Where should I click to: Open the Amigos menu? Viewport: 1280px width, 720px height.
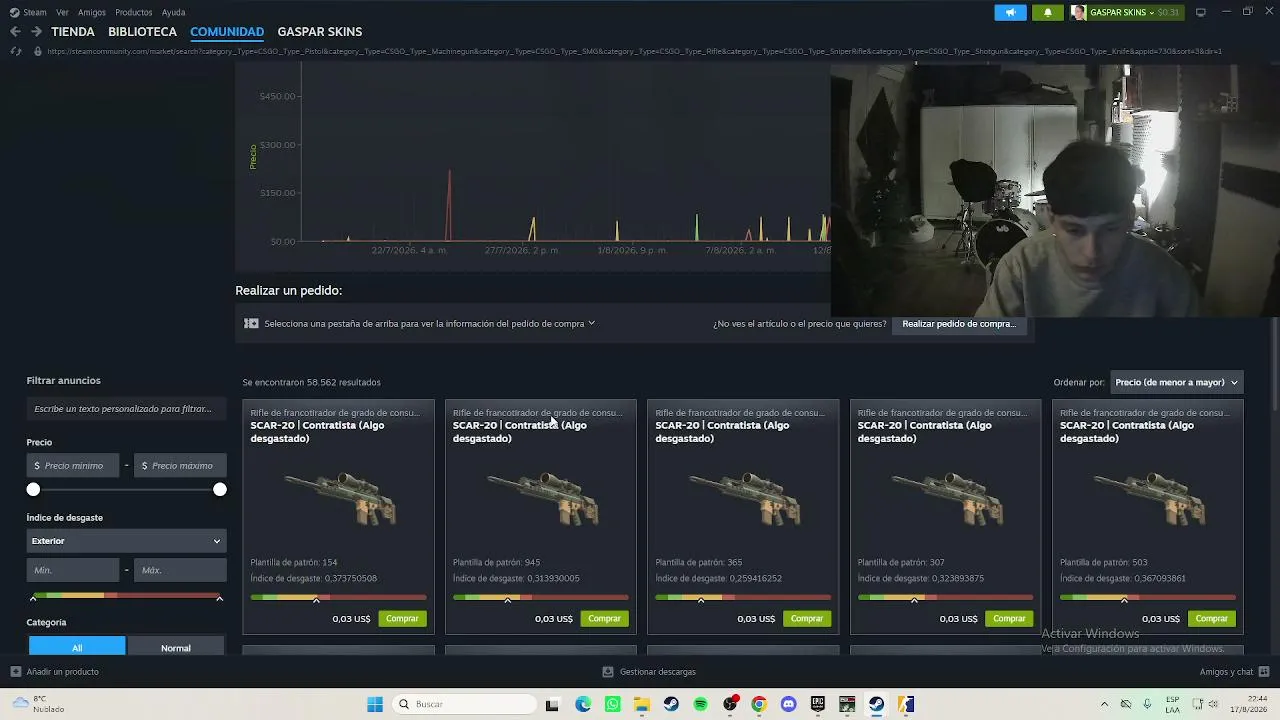coord(92,12)
